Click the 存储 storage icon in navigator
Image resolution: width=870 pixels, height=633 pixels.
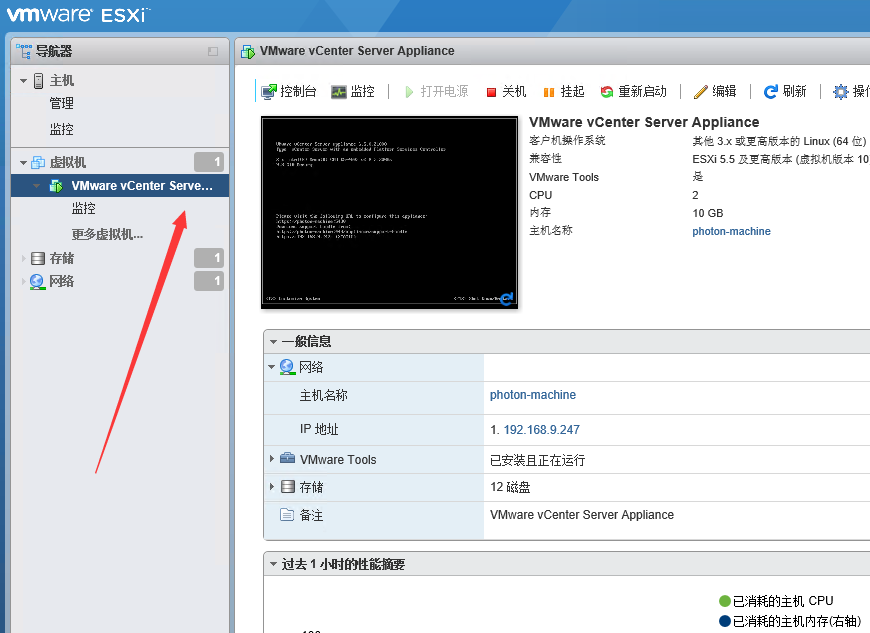tap(38, 259)
